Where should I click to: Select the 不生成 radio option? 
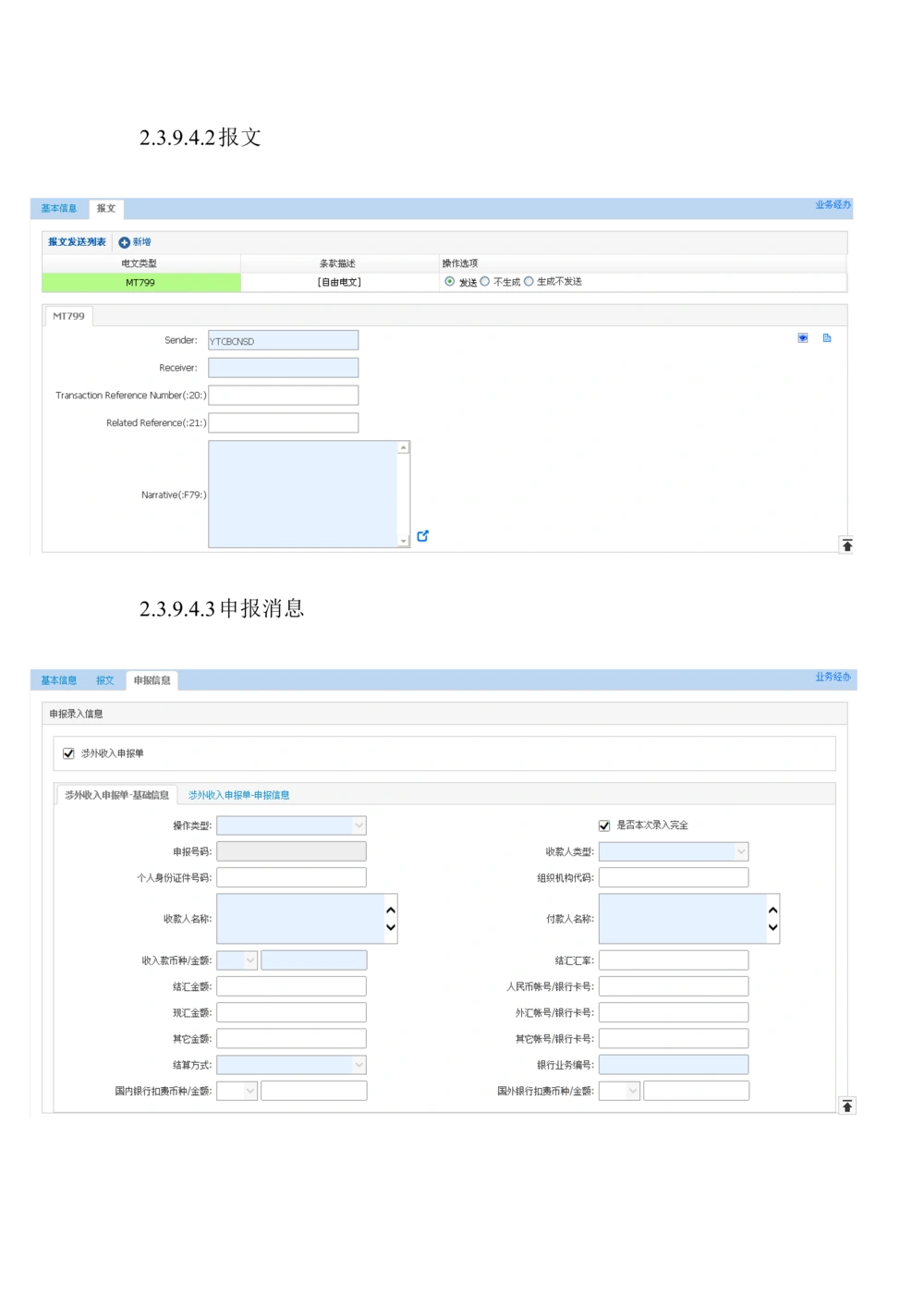[485, 282]
